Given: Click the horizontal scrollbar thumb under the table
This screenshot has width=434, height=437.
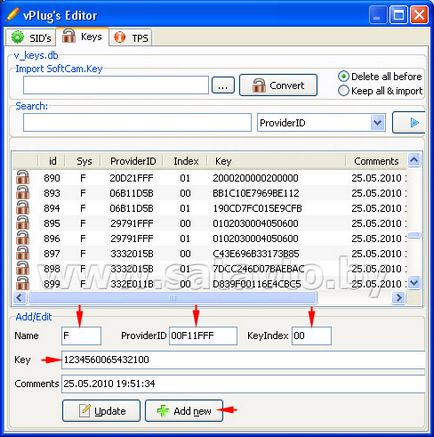Looking at the screenshot, I should tap(173, 297).
